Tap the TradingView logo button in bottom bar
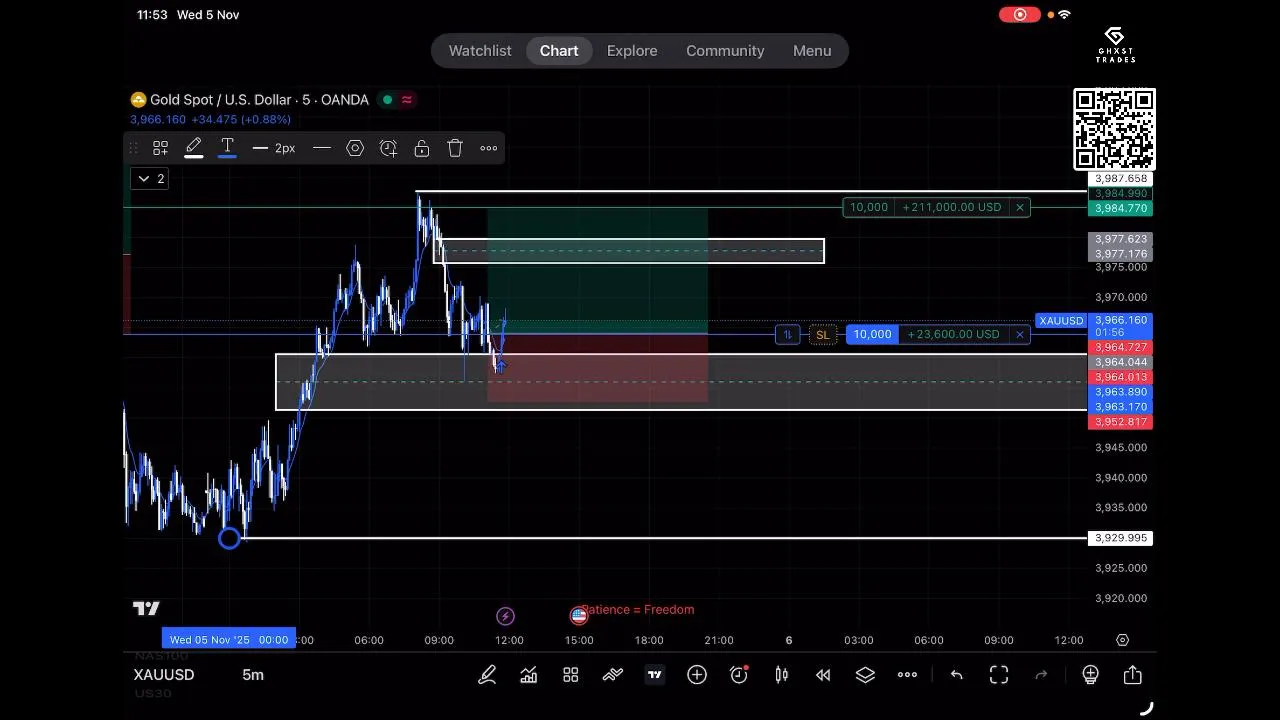The width and height of the screenshot is (1280, 720). [x=655, y=675]
